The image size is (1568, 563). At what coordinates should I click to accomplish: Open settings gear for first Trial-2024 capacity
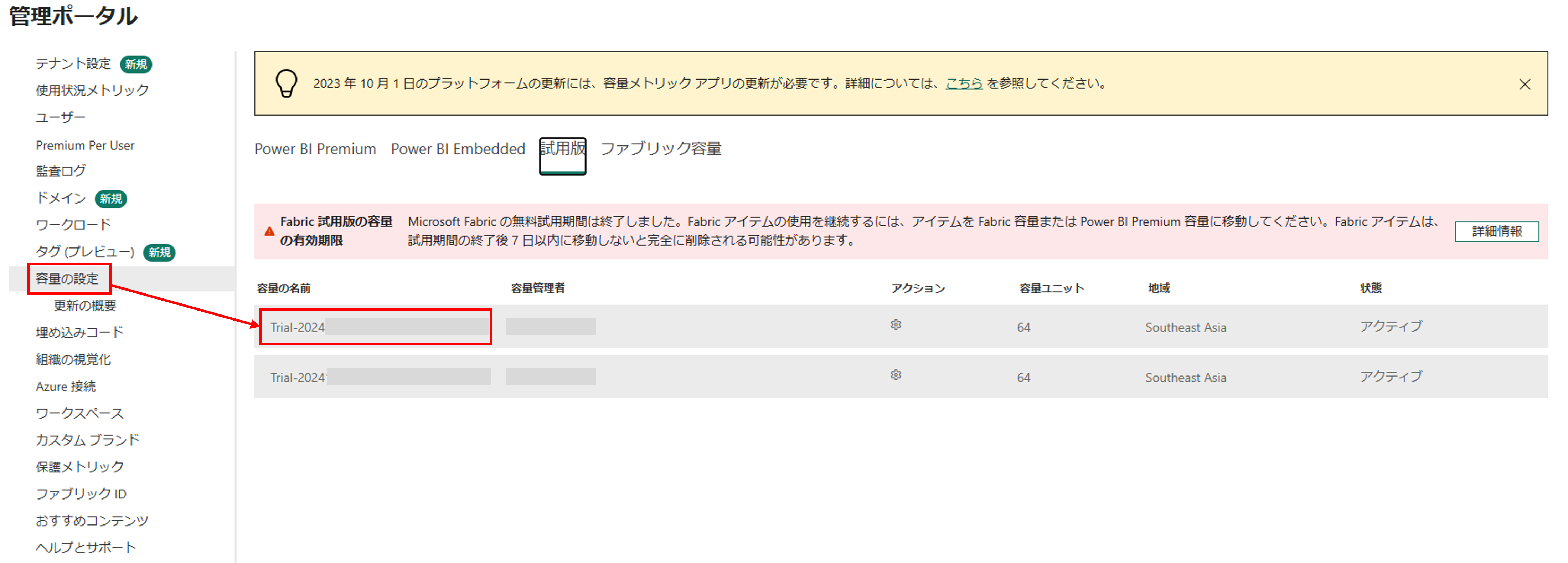895,326
